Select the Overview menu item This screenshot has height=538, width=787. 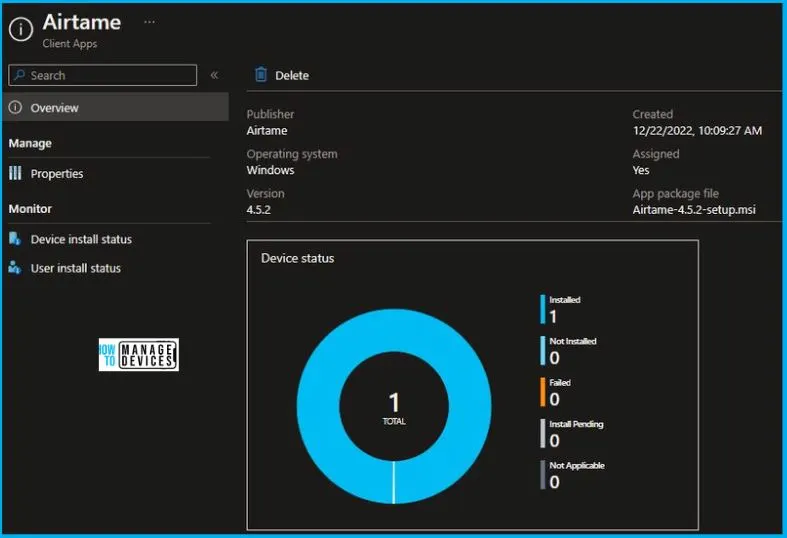pos(115,107)
